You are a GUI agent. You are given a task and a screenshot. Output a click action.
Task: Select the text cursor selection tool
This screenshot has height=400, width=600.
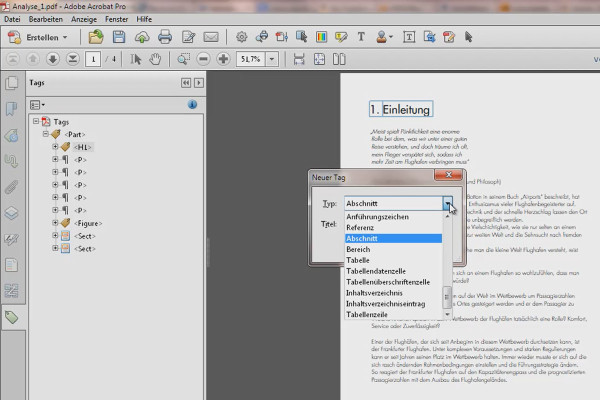pyautogui.click(x=135, y=59)
